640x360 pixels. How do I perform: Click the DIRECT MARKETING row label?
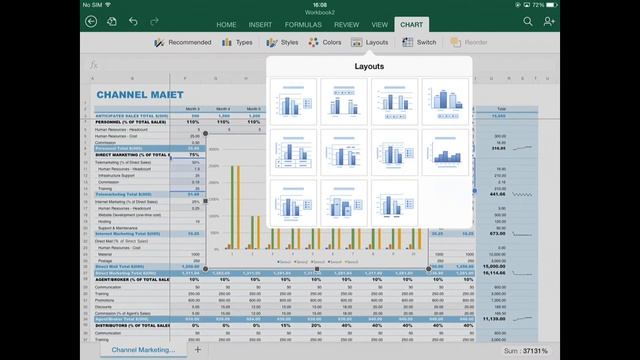(132, 155)
